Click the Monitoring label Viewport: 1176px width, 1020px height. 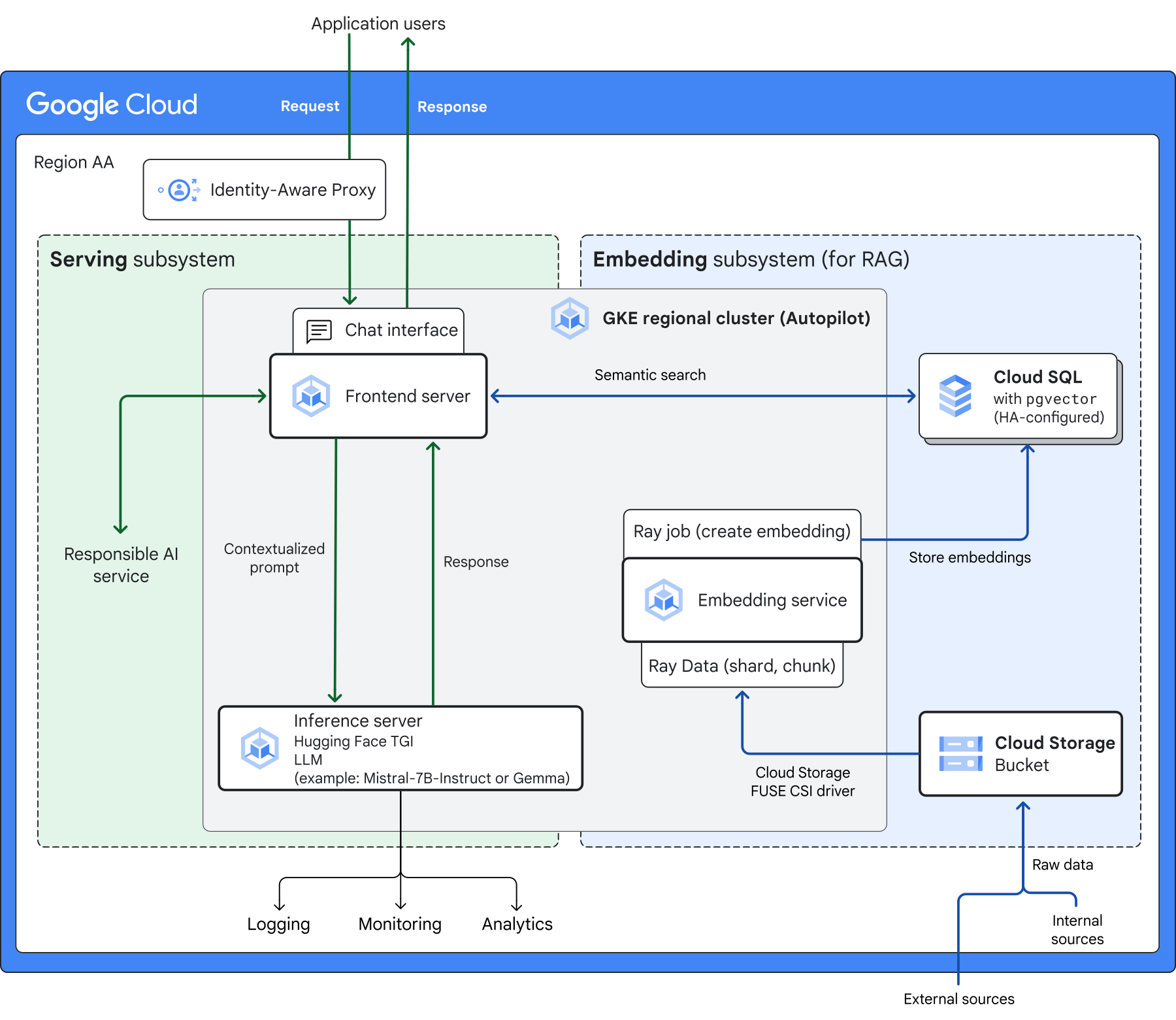400,925
